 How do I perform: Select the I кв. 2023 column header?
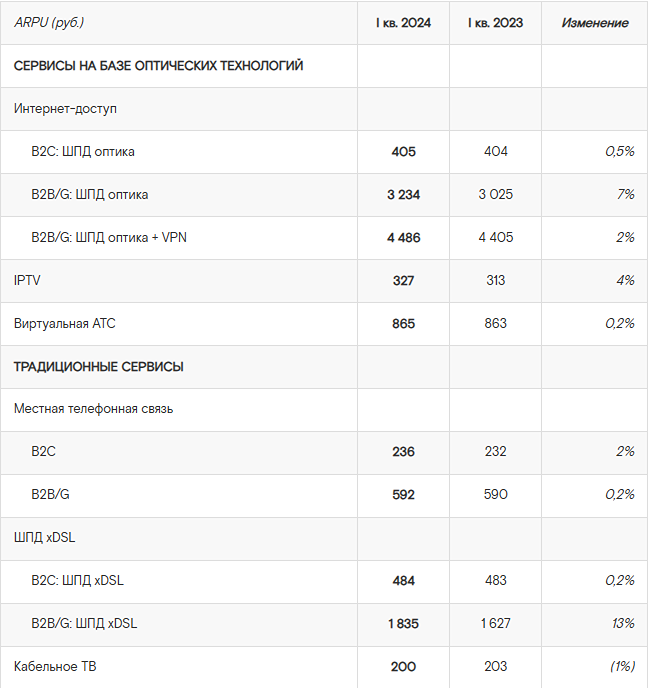tap(495, 23)
